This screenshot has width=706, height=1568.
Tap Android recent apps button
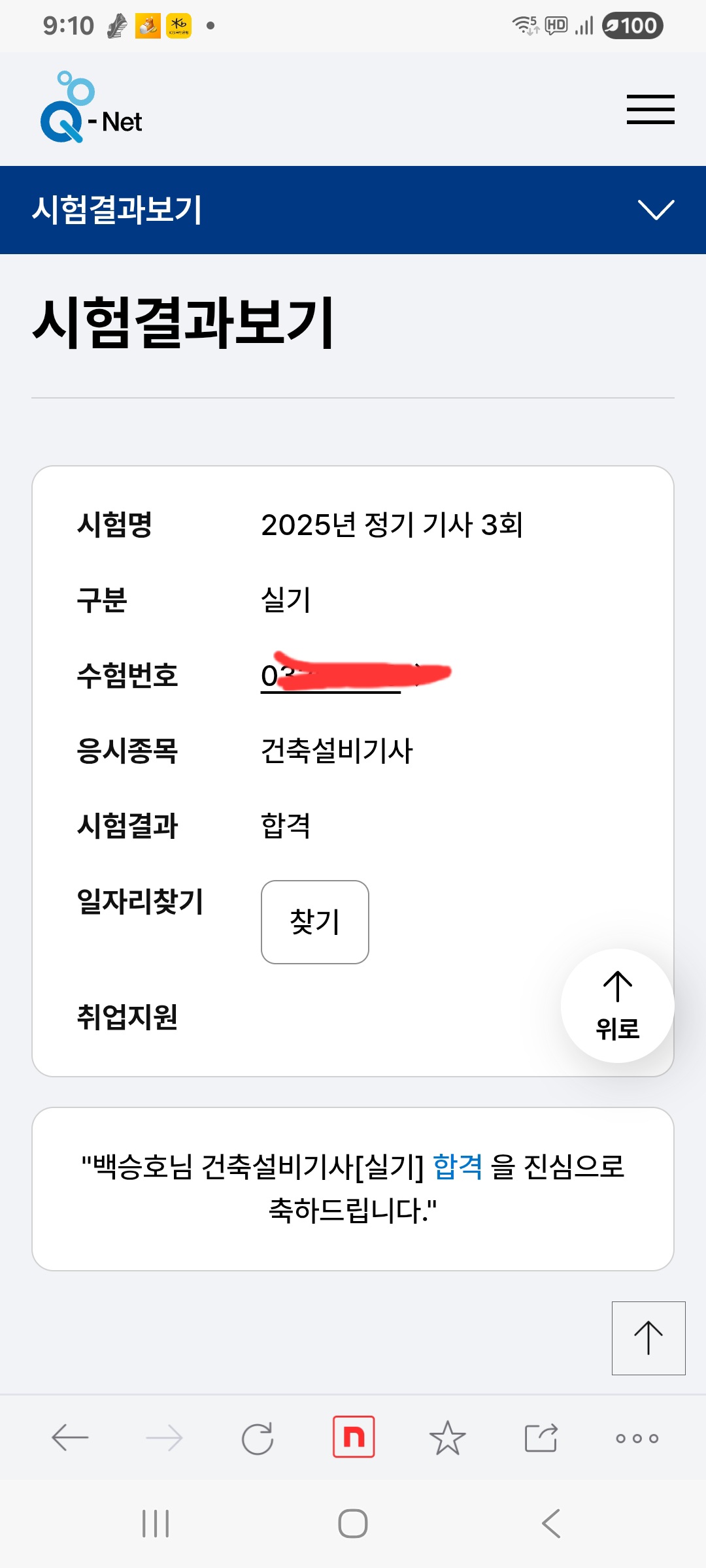(x=156, y=1524)
